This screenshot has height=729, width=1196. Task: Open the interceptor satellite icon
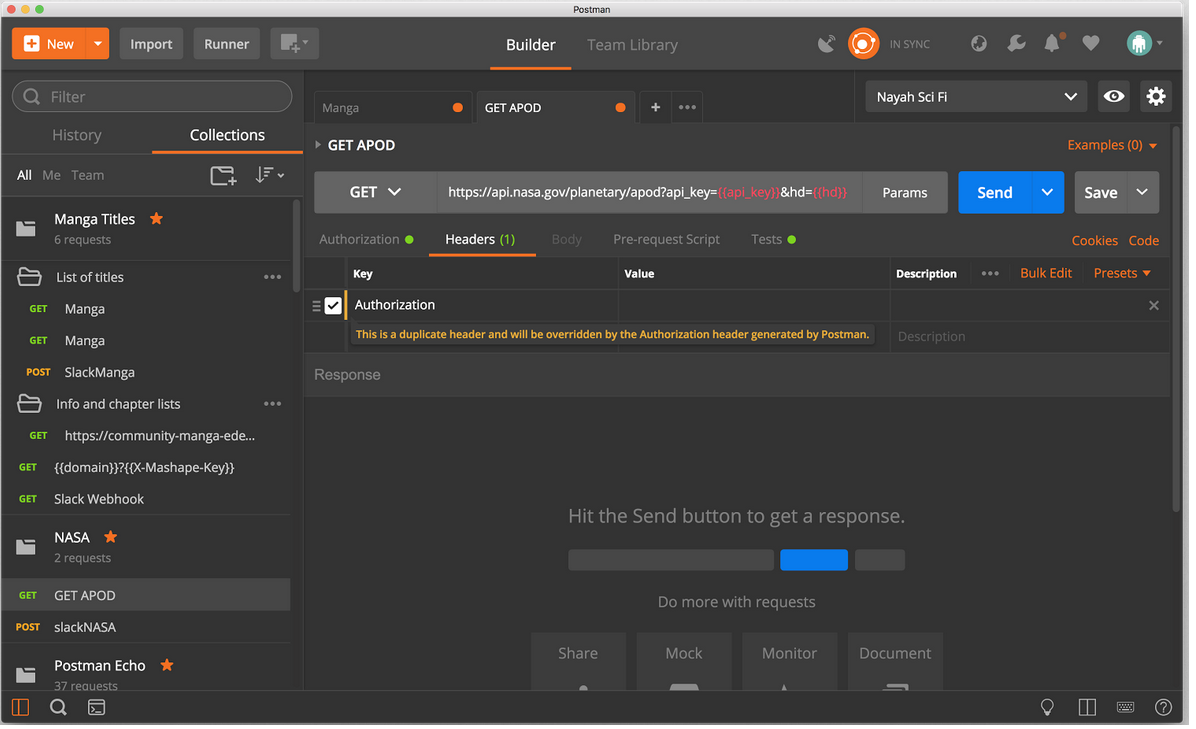pos(826,43)
